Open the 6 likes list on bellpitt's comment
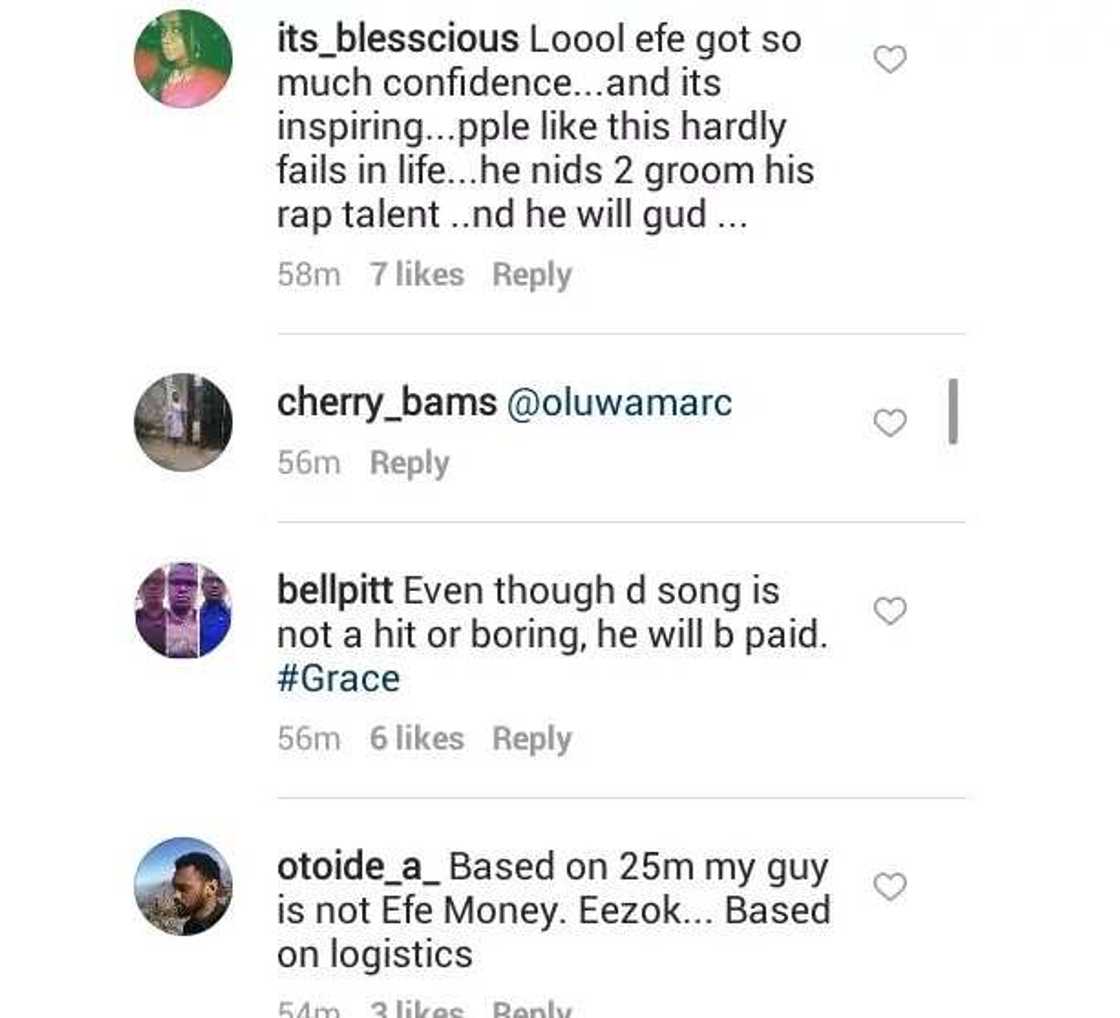Viewport: 1120px width, 1018px height. click(x=416, y=738)
